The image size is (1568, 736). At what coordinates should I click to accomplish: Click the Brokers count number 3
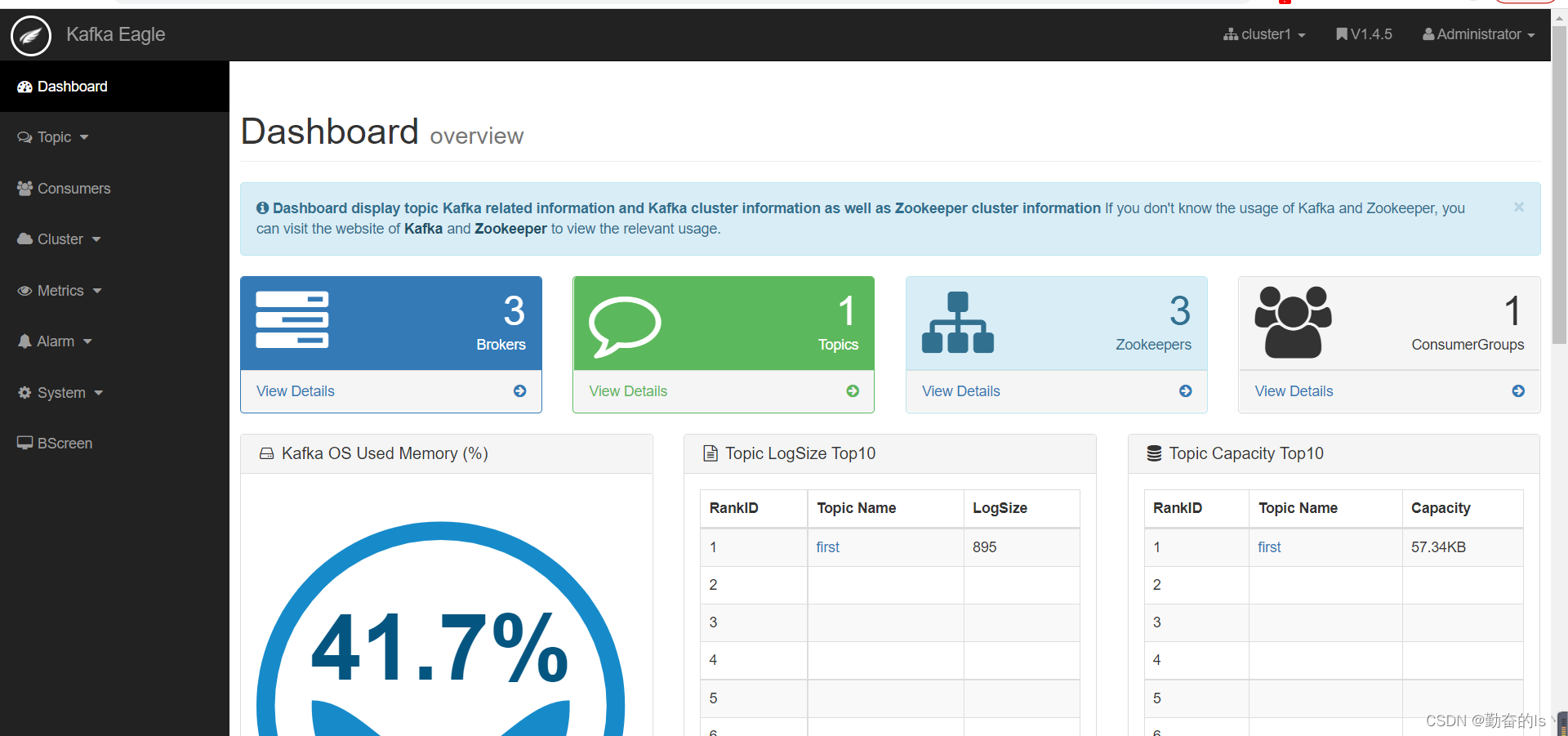514,310
